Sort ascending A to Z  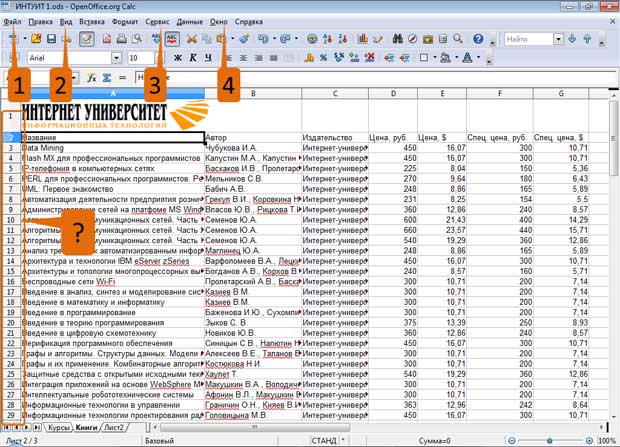(327, 39)
